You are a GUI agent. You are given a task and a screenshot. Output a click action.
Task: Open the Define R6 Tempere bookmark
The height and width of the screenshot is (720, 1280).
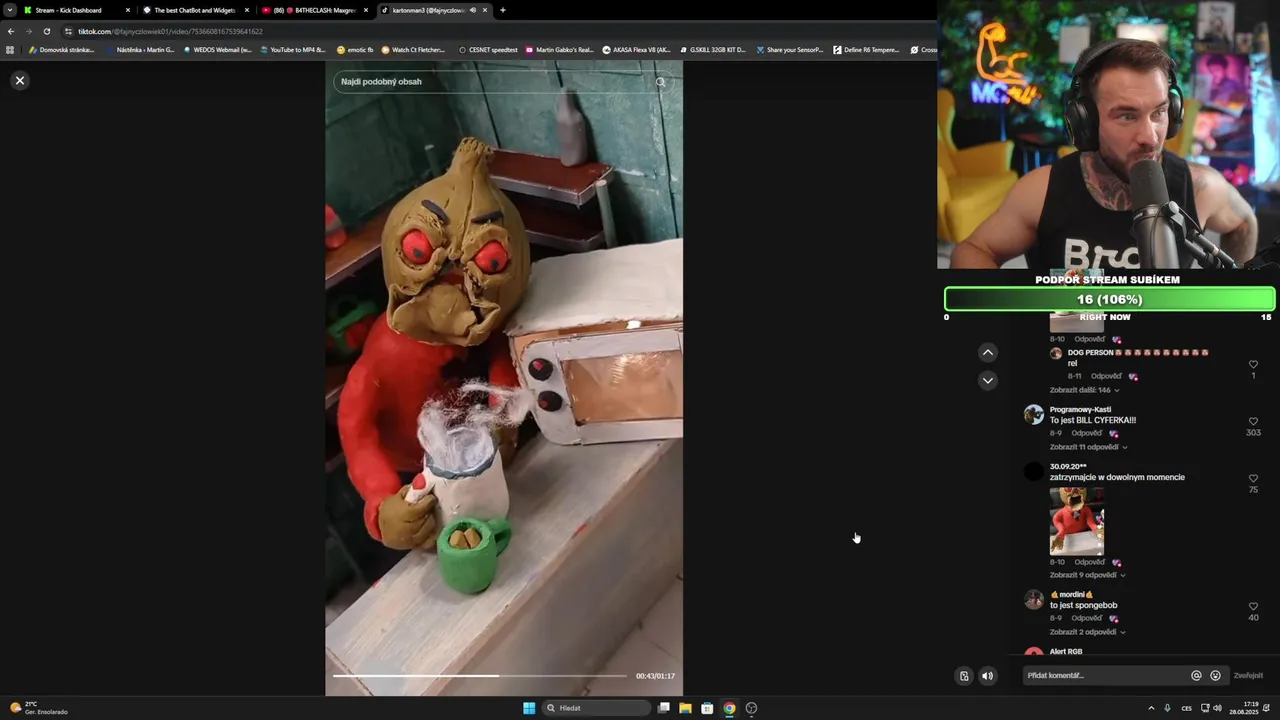point(866,49)
